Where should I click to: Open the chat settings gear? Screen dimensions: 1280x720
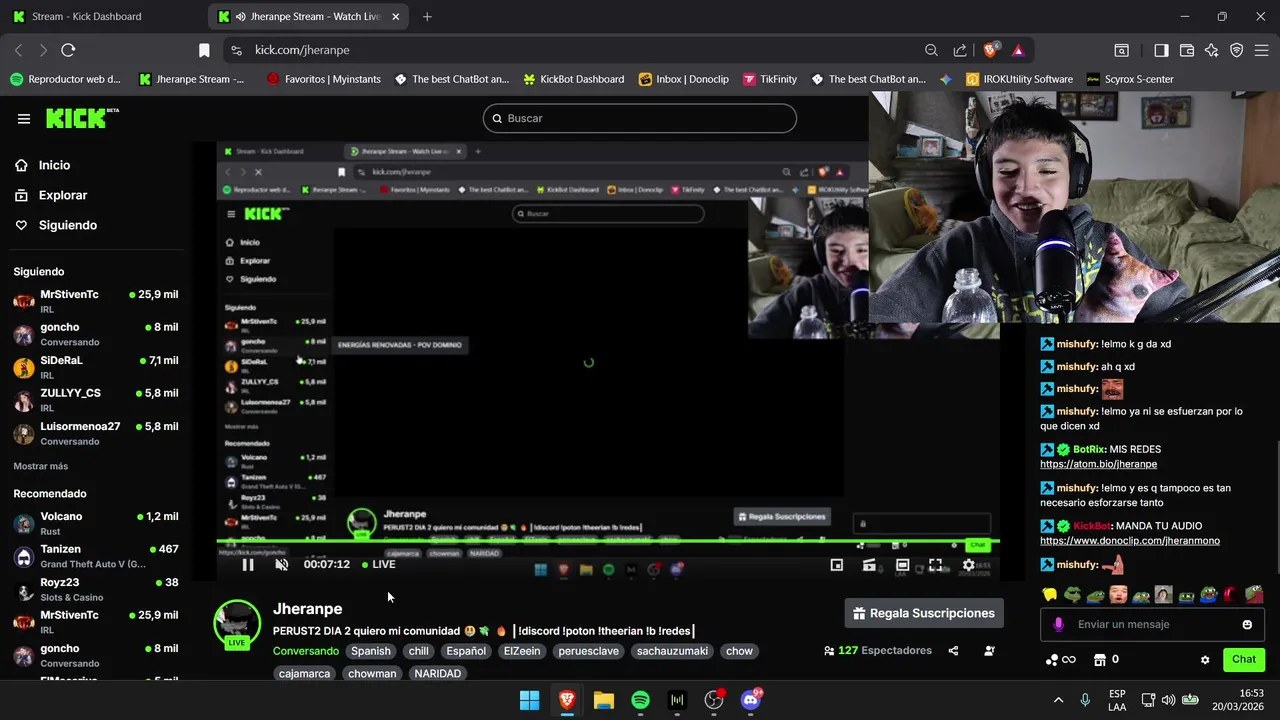1205,660
